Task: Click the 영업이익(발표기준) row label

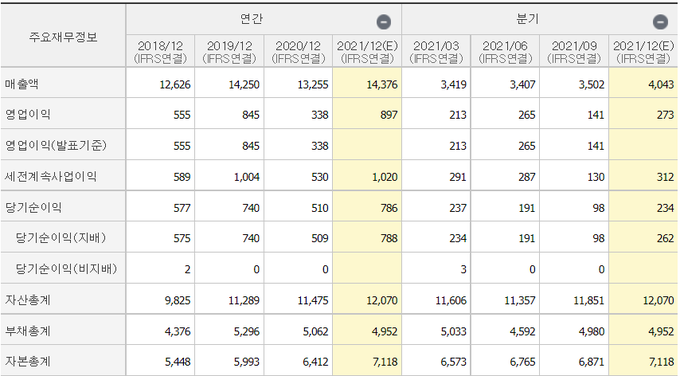Action: click(x=56, y=145)
